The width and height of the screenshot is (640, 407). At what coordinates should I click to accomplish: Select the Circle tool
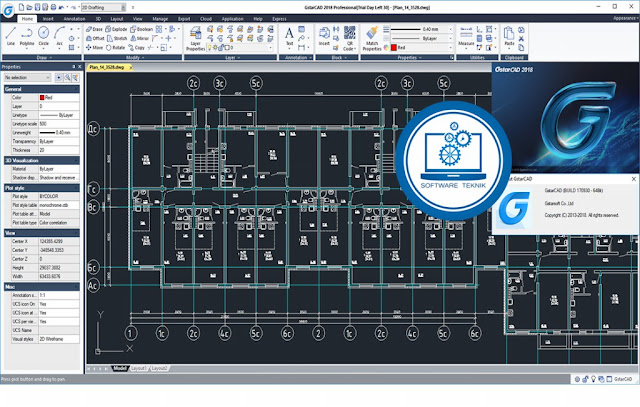coord(43,36)
